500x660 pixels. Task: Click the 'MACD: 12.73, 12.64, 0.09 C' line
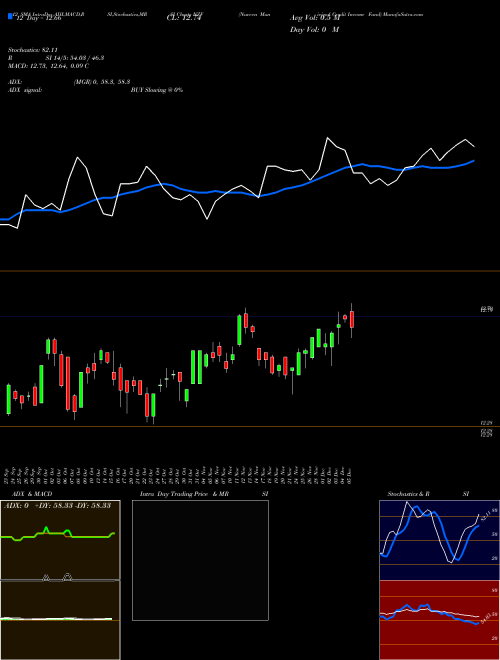click(48, 66)
